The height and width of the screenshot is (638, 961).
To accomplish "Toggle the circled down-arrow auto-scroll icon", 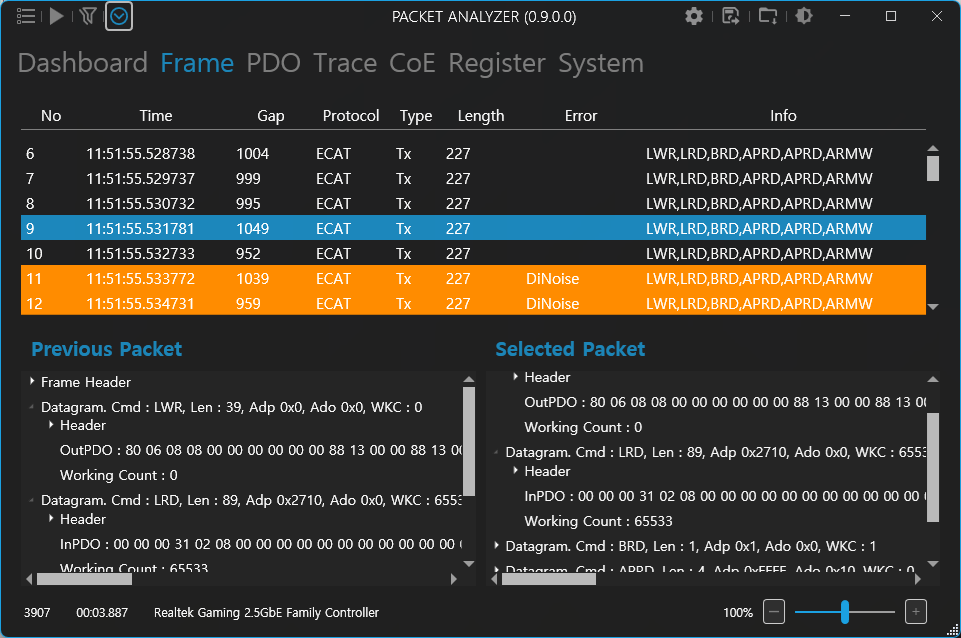I will [119, 16].
